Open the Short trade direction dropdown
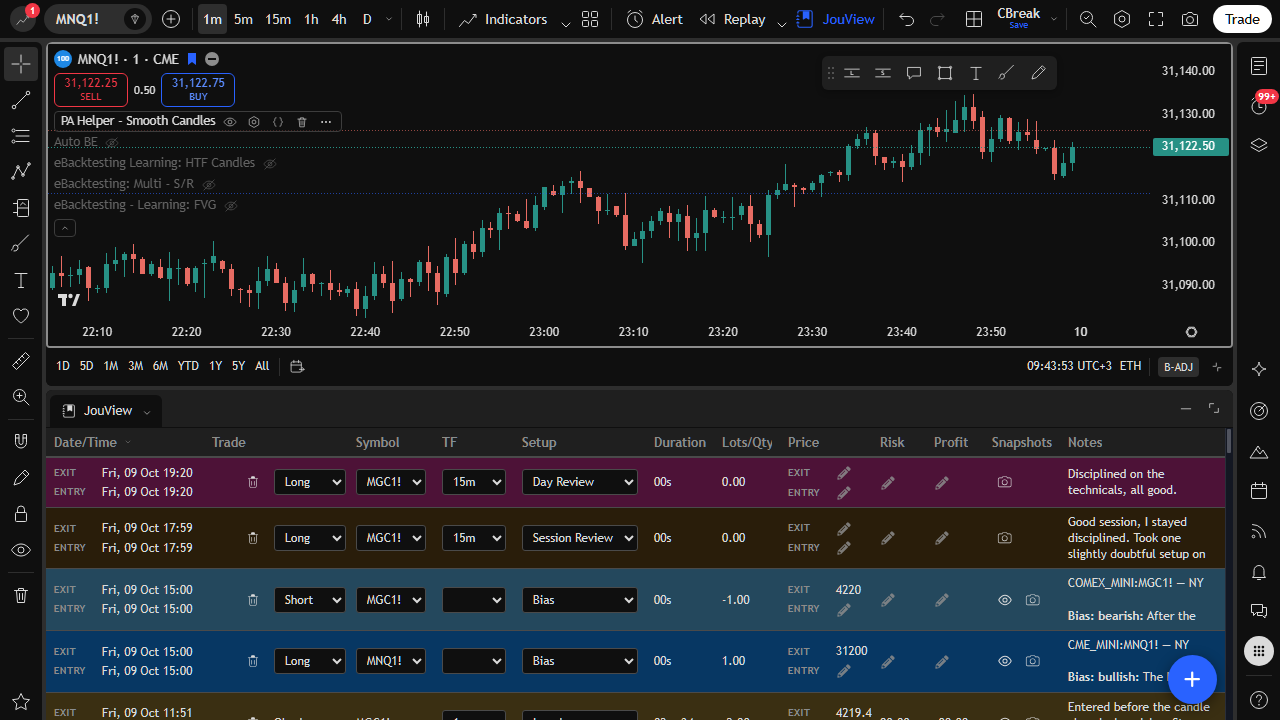 [310, 600]
